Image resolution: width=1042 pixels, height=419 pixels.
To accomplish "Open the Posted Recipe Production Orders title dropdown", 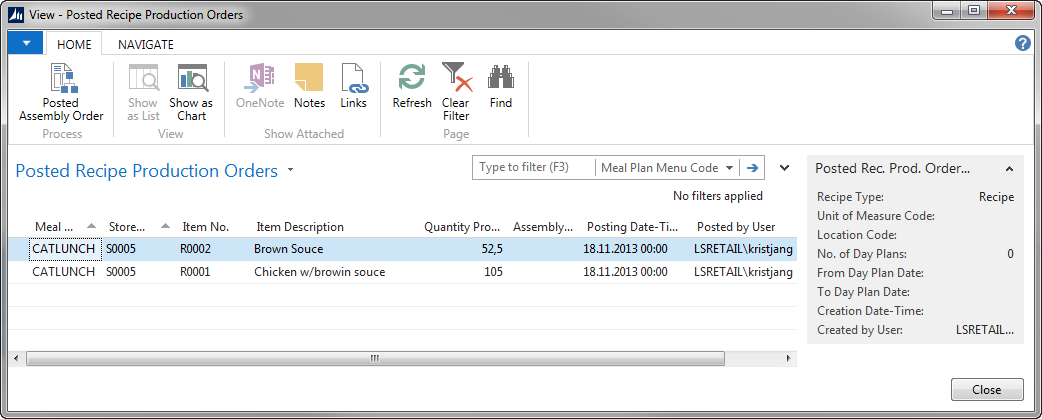I will [x=290, y=171].
